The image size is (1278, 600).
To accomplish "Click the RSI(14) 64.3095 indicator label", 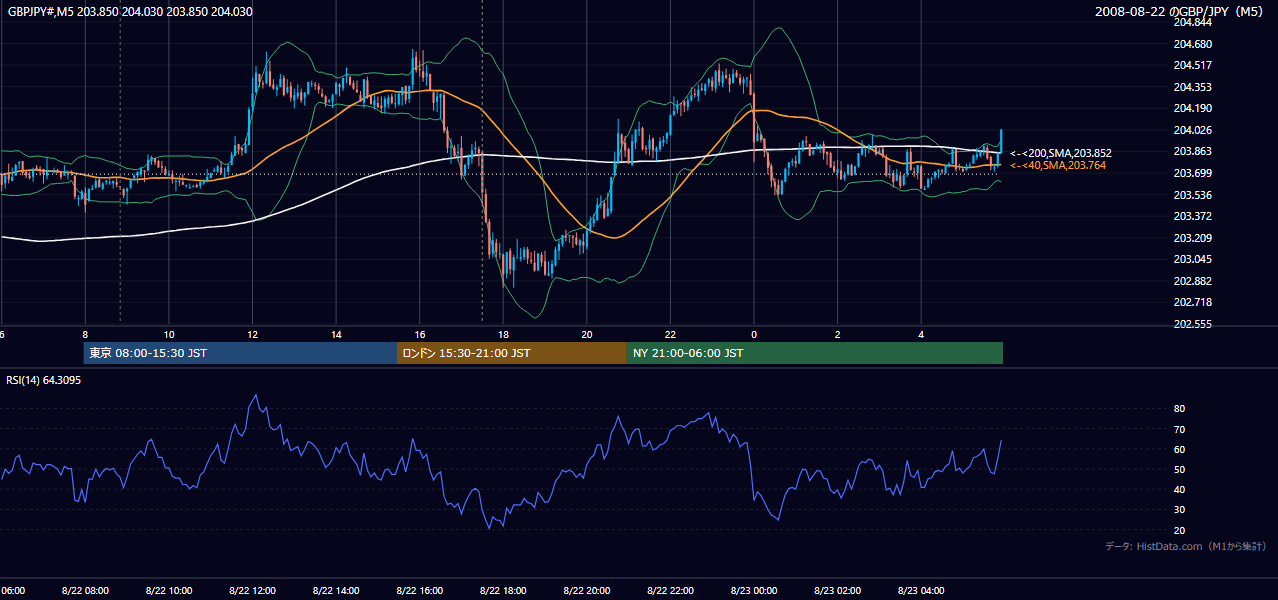I will 44,380.
